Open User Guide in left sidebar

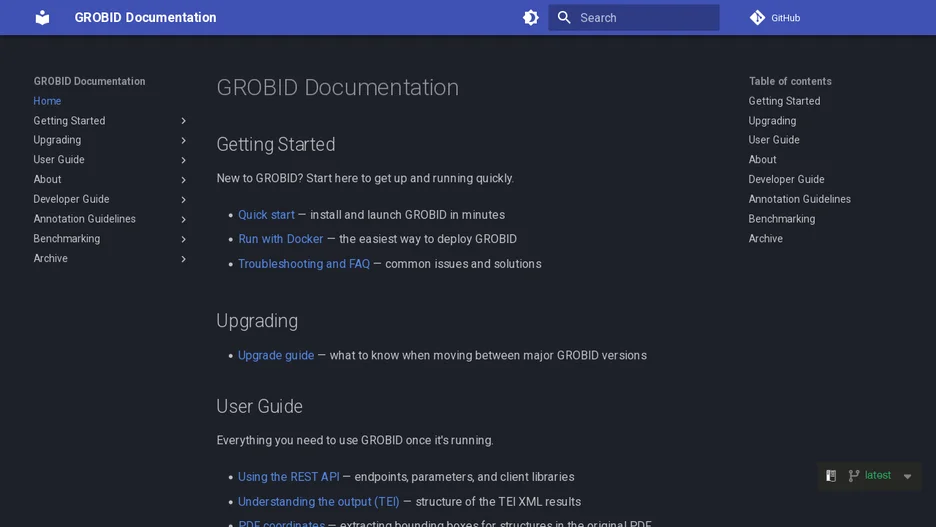coord(59,159)
